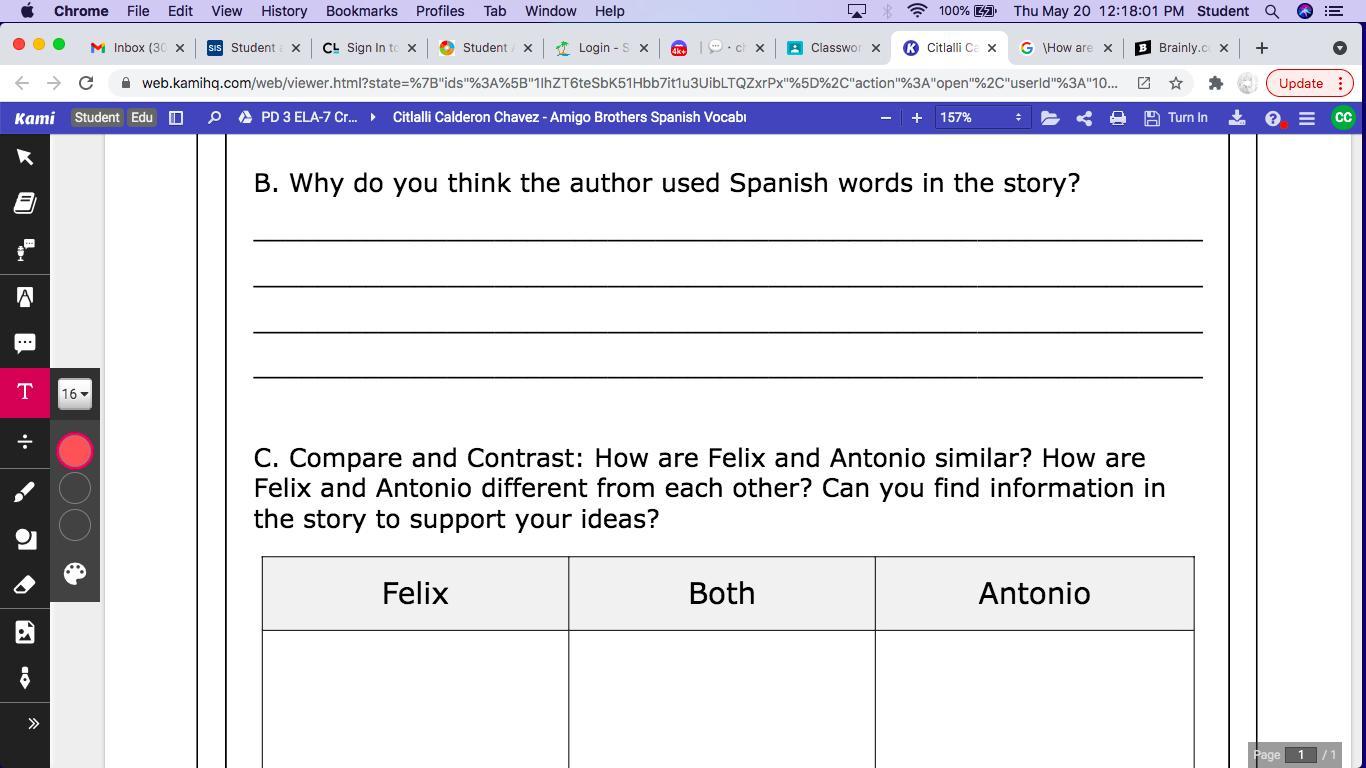Click the page number input field
The width and height of the screenshot is (1366, 768).
click(x=1300, y=755)
